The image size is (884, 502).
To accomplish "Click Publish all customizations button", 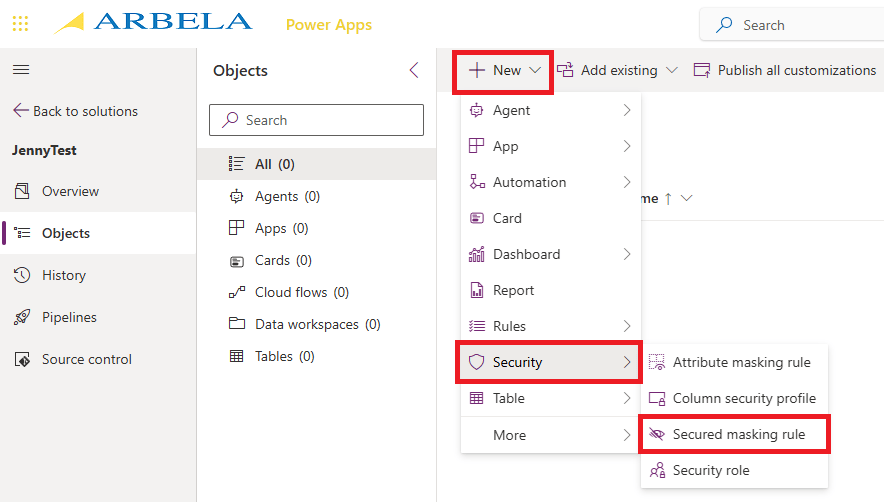I will pyautogui.click(x=785, y=70).
